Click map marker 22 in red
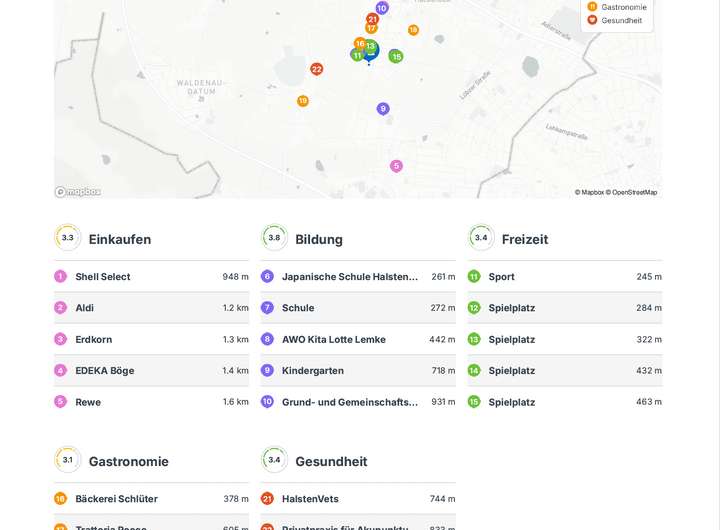 (x=317, y=69)
